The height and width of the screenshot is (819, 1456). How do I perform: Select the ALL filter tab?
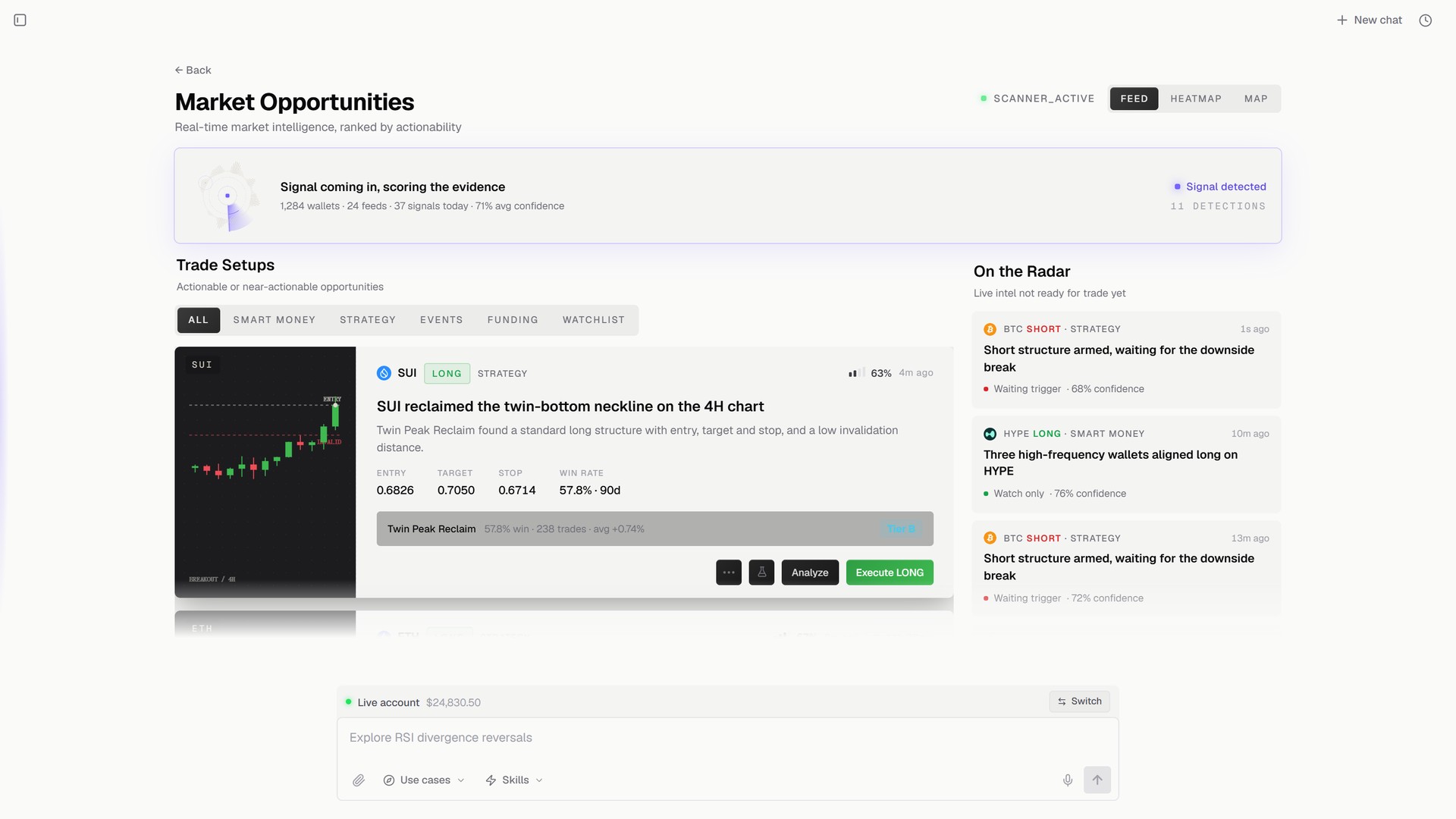click(199, 320)
